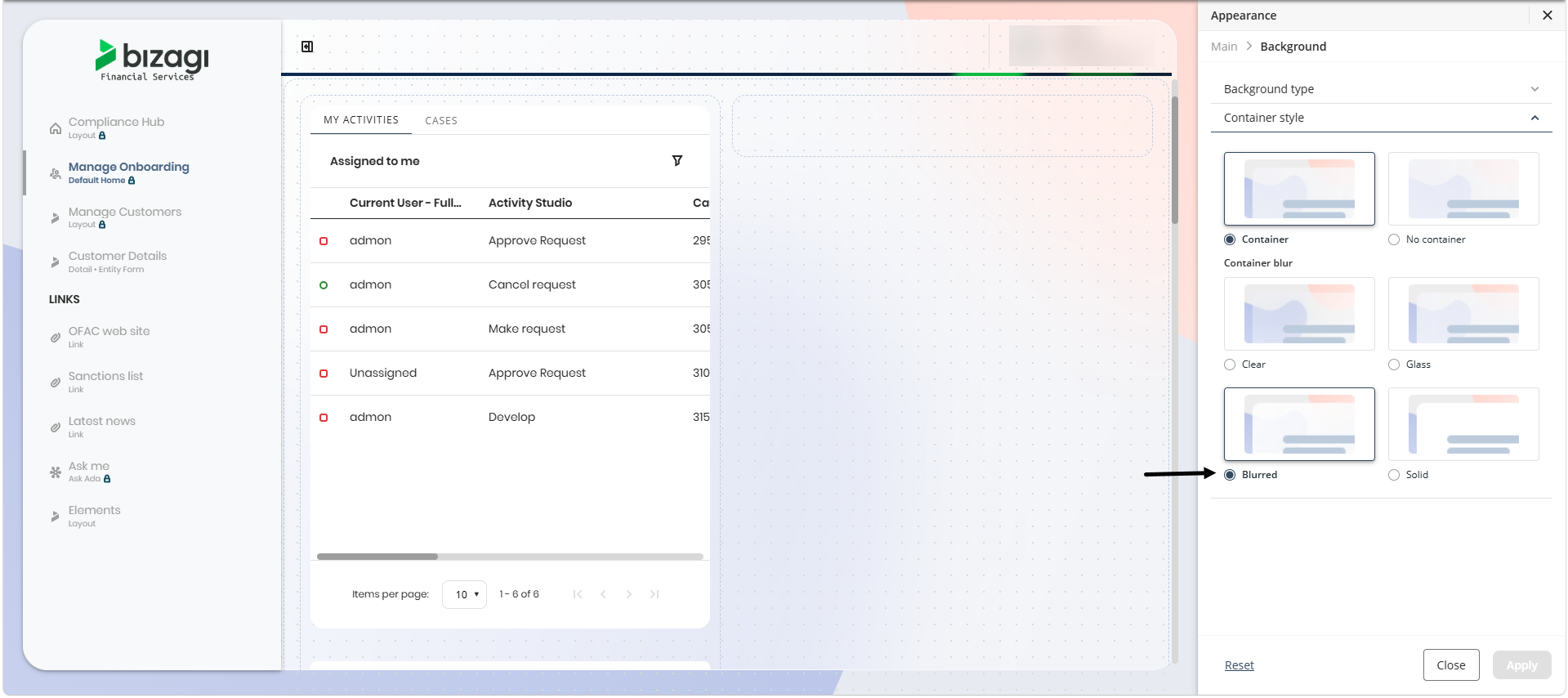Select the Clear blur radio button

(1230, 365)
